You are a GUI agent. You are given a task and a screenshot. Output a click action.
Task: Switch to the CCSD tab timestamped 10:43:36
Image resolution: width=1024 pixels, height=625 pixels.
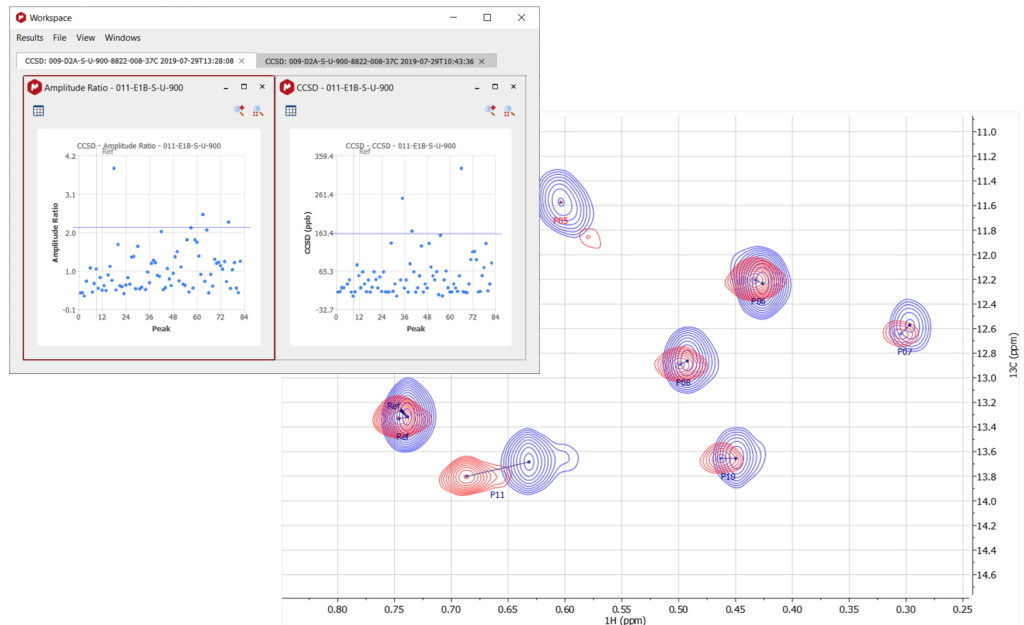point(369,61)
